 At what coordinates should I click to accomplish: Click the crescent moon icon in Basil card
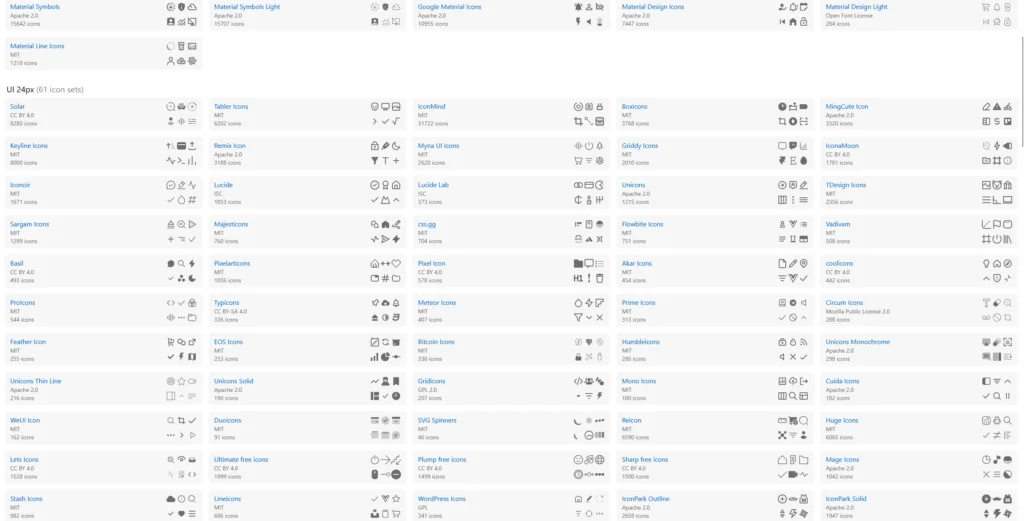point(192,278)
